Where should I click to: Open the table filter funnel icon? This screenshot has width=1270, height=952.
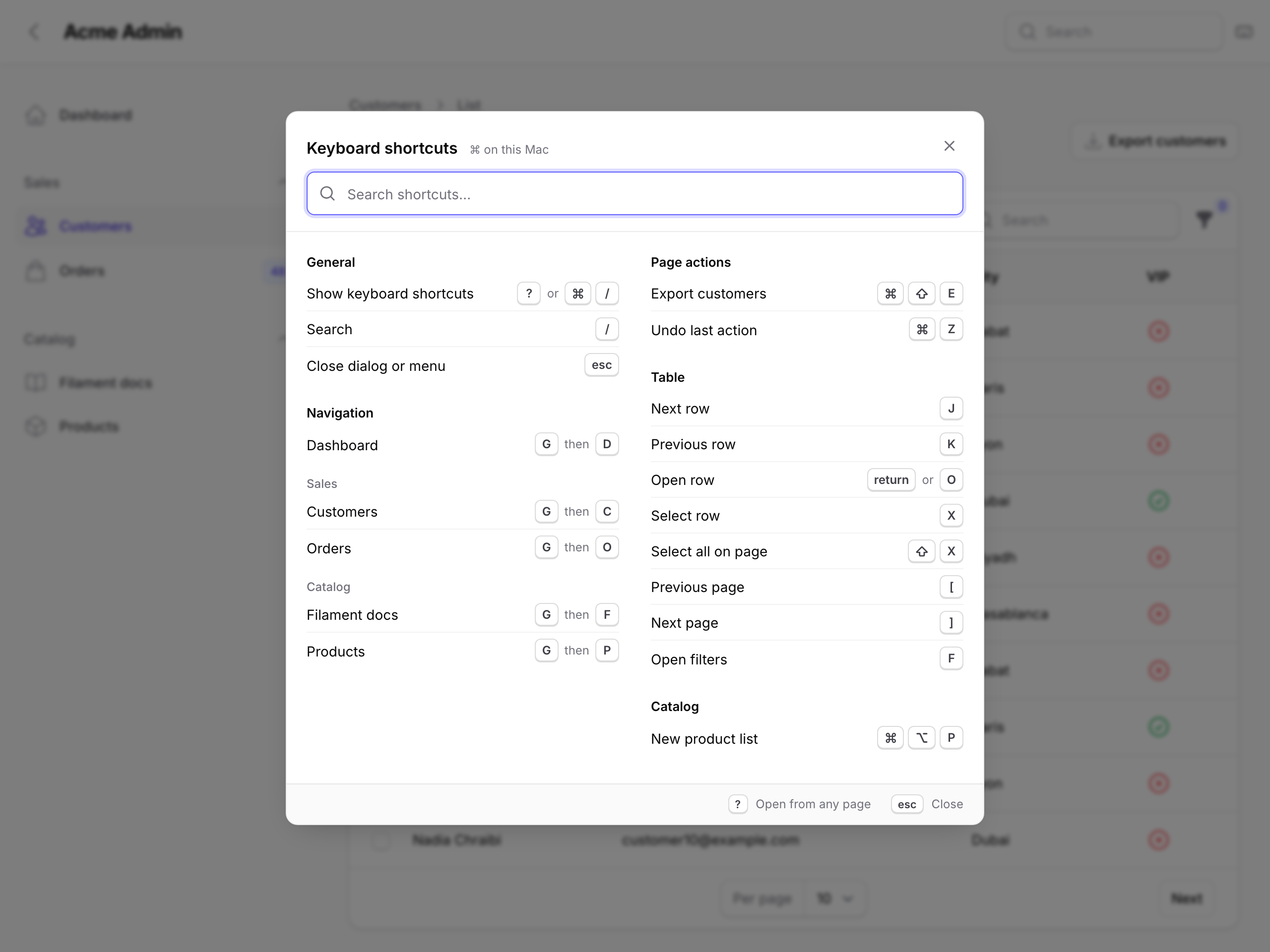point(1205,219)
